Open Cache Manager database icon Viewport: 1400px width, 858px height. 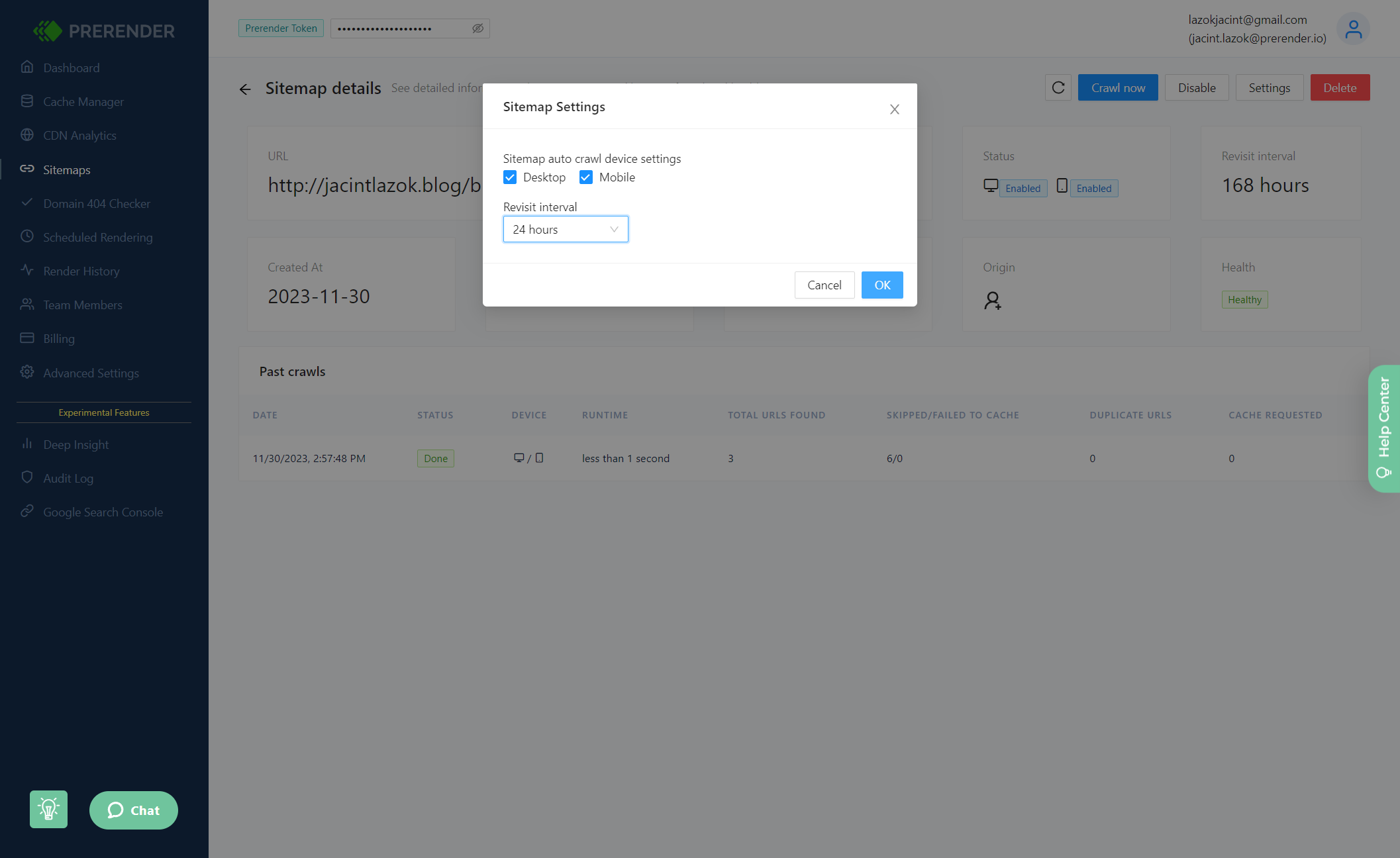click(27, 101)
